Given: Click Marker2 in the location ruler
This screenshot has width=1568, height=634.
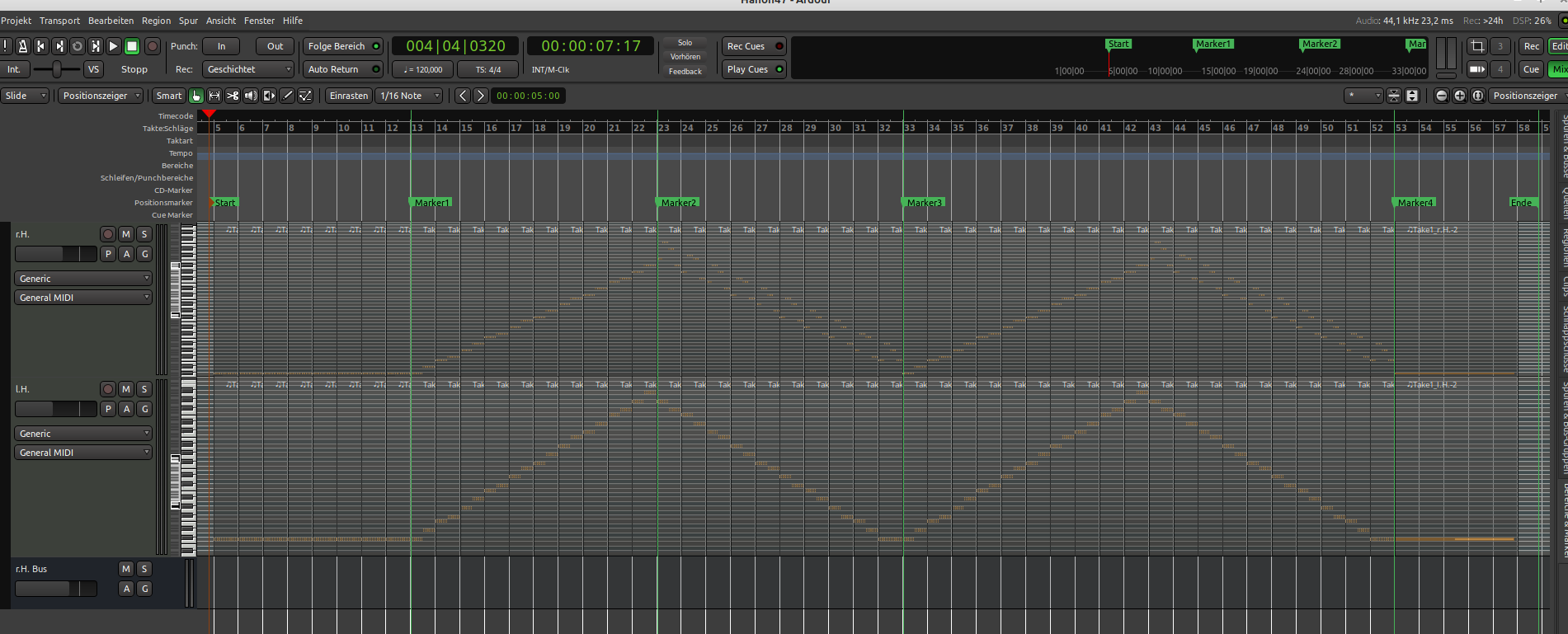Looking at the screenshot, I should click(678, 202).
